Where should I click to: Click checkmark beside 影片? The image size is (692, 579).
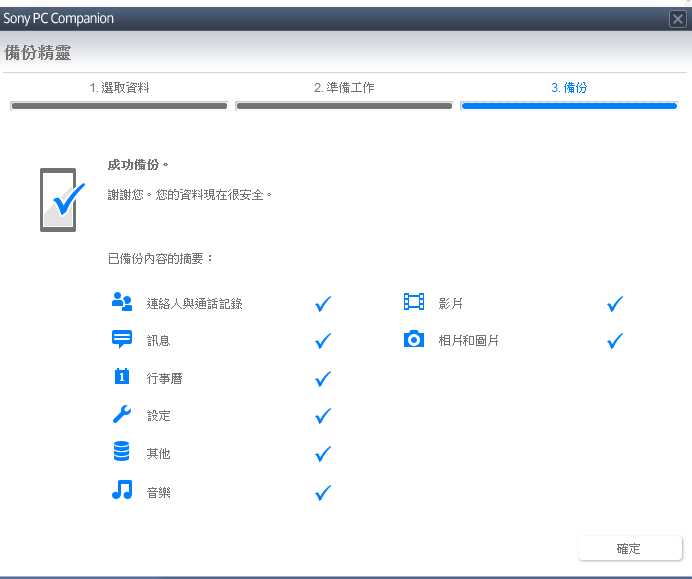(x=615, y=304)
